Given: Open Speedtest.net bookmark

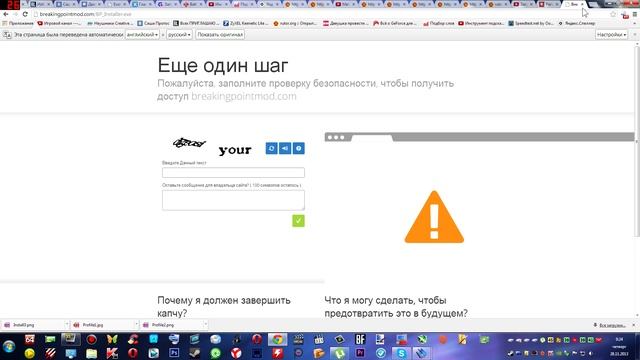Looking at the screenshot, I should (x=531, y=23).
